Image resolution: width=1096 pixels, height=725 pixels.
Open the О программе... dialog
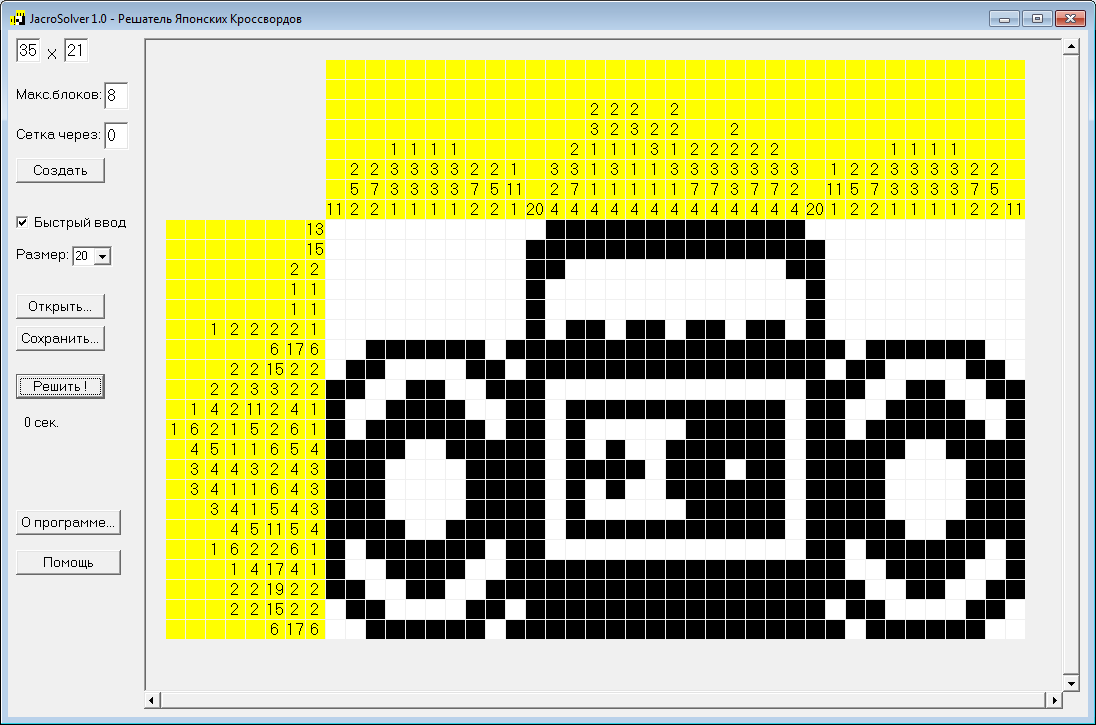68,521
